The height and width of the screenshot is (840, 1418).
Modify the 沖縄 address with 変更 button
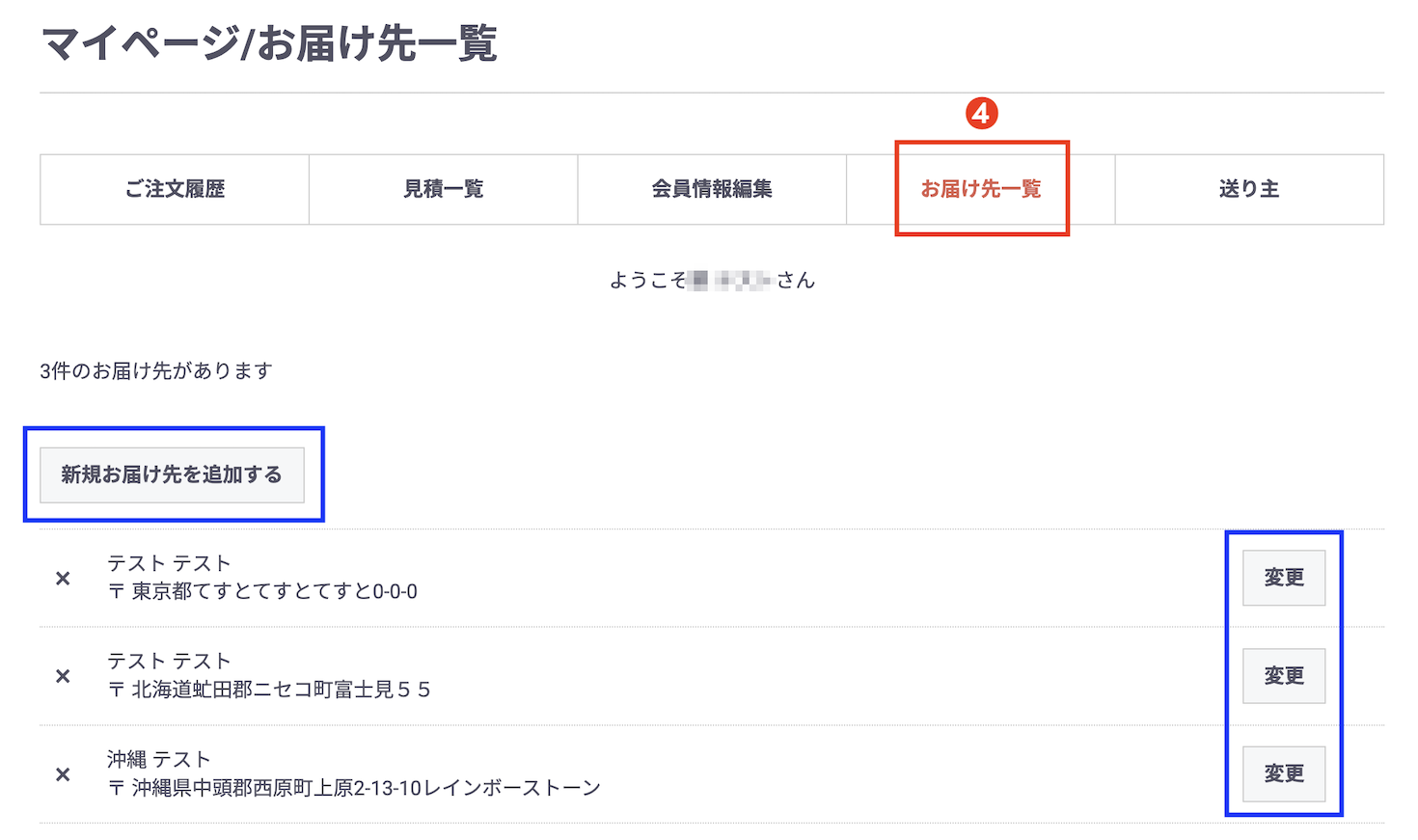pos(1284,773)
